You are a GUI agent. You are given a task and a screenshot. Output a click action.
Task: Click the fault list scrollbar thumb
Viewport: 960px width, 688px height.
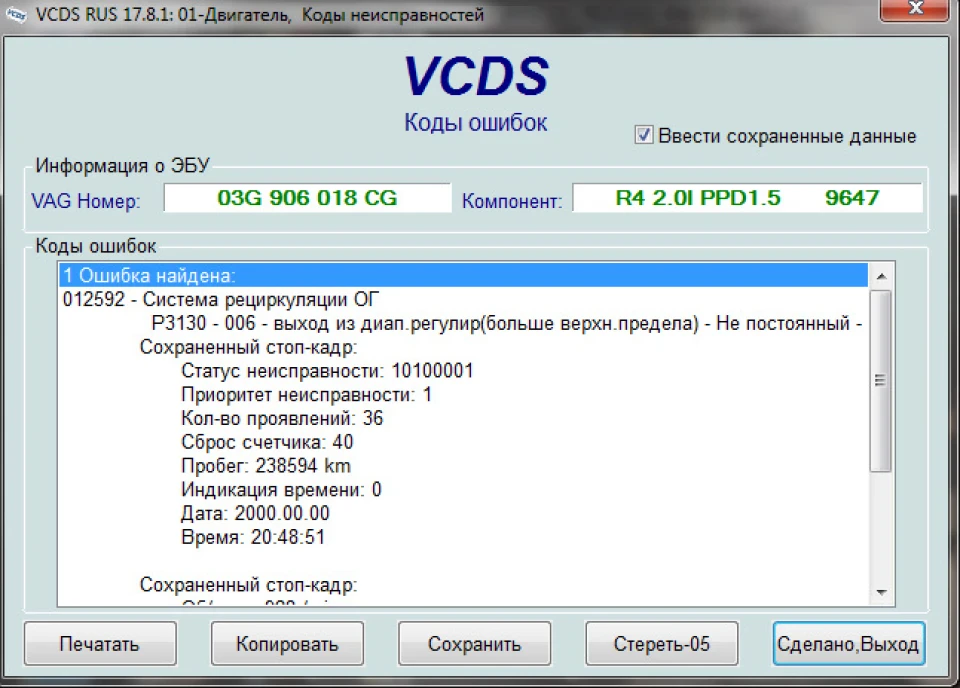pos(880,381)
